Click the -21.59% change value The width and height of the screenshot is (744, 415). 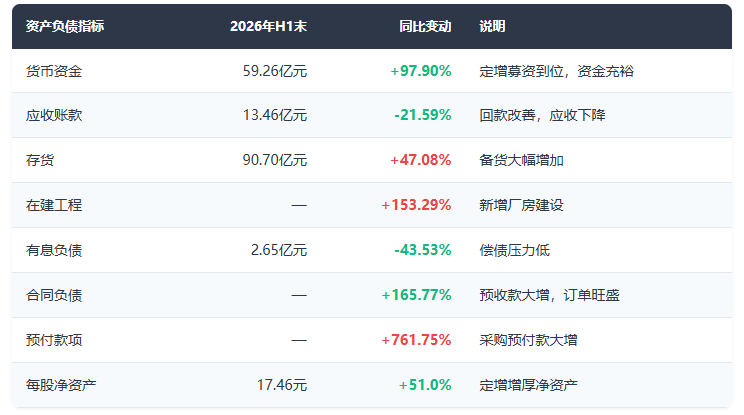pyautogui.click(x=423, y=115)
